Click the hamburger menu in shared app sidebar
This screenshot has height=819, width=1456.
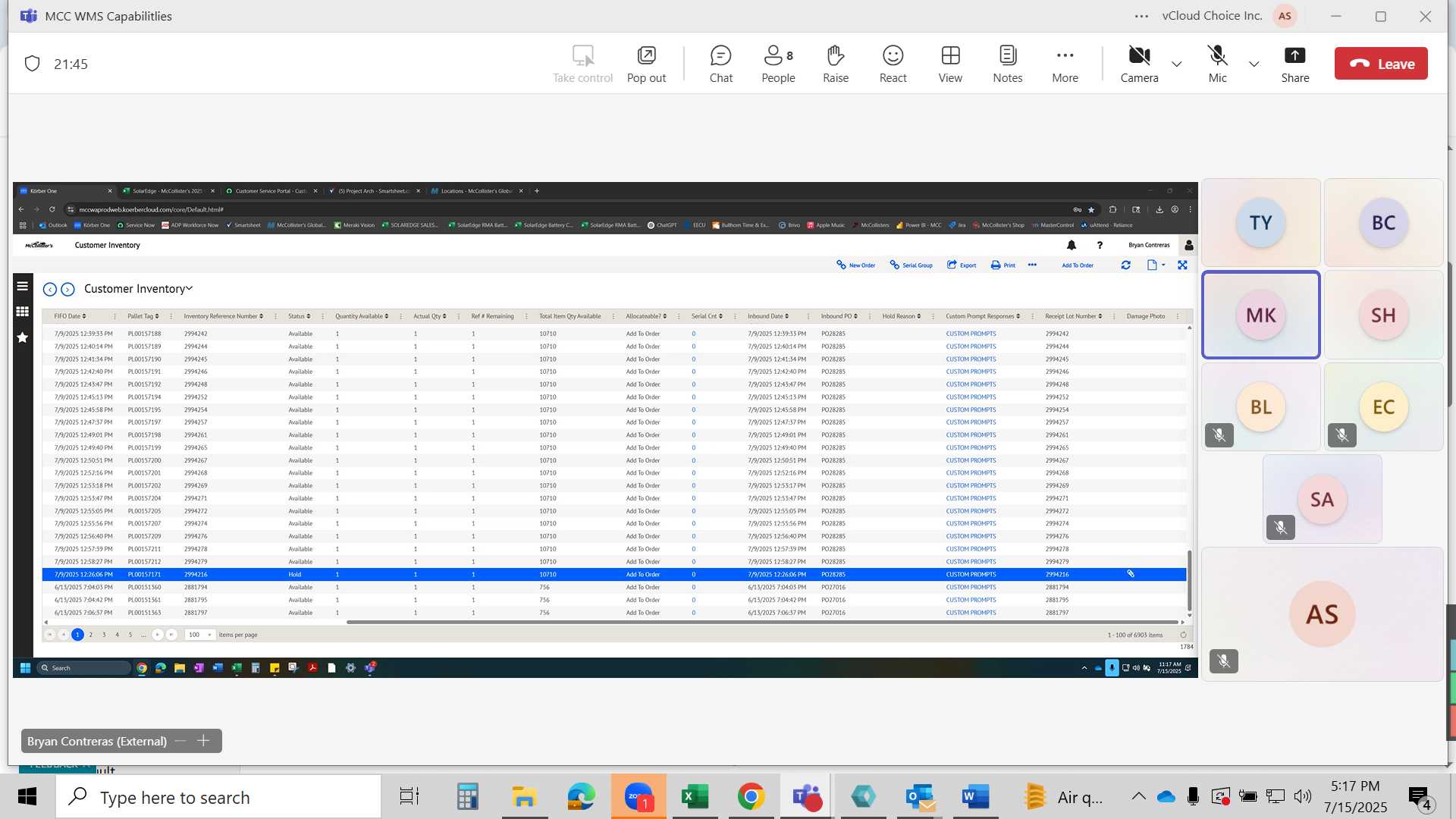[x=23, y=286]
